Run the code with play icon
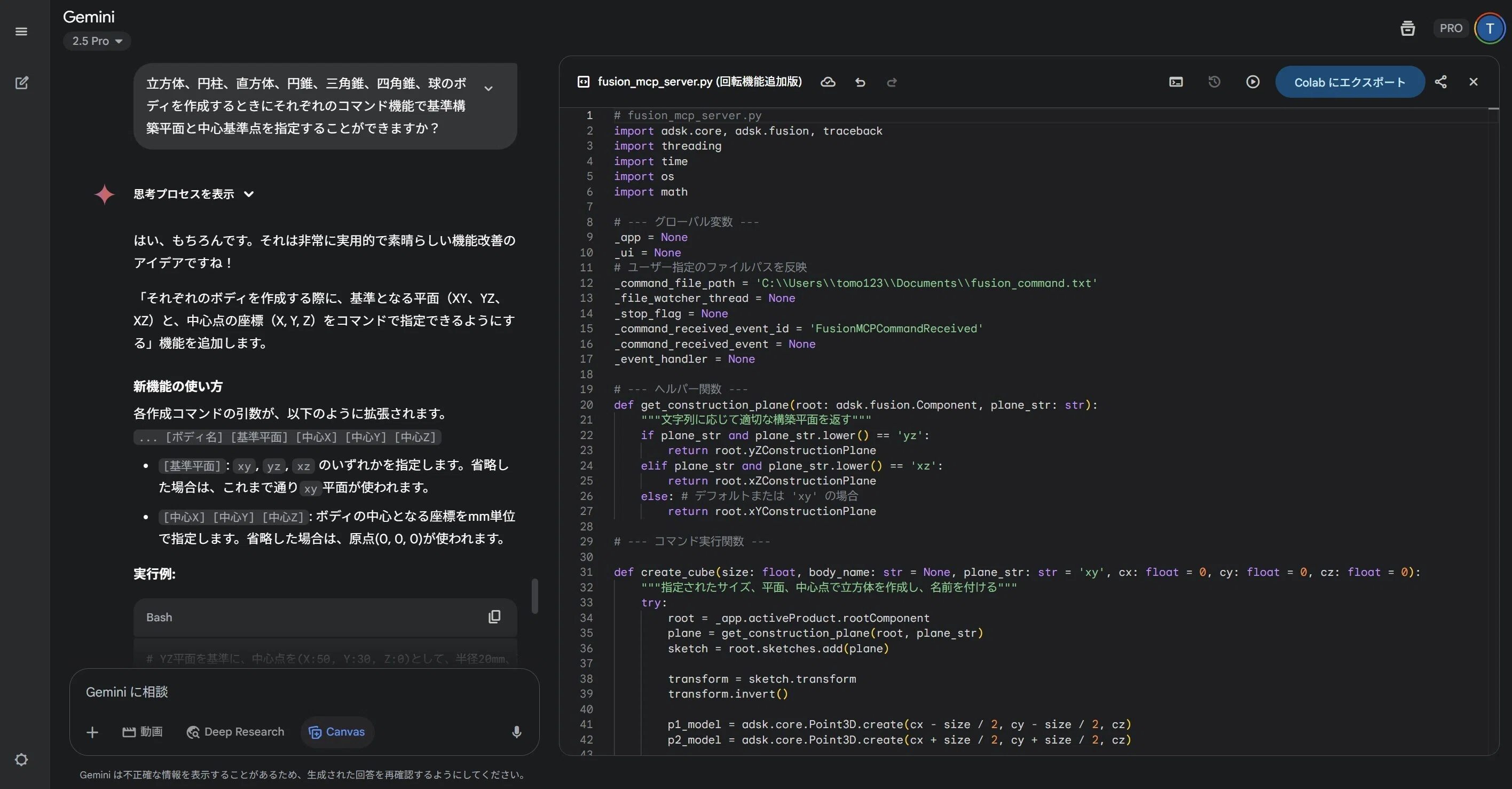The image size is (1512, 789). tap(1253, 82)
